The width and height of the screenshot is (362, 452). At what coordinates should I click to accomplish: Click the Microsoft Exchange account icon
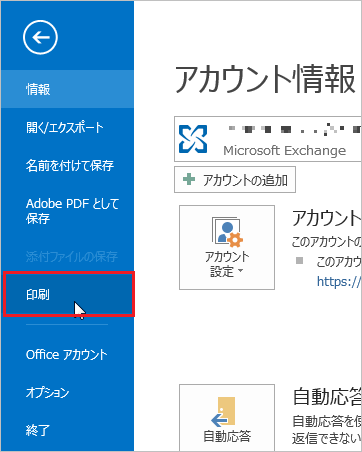pyautogui.click(x=193, y=139)
